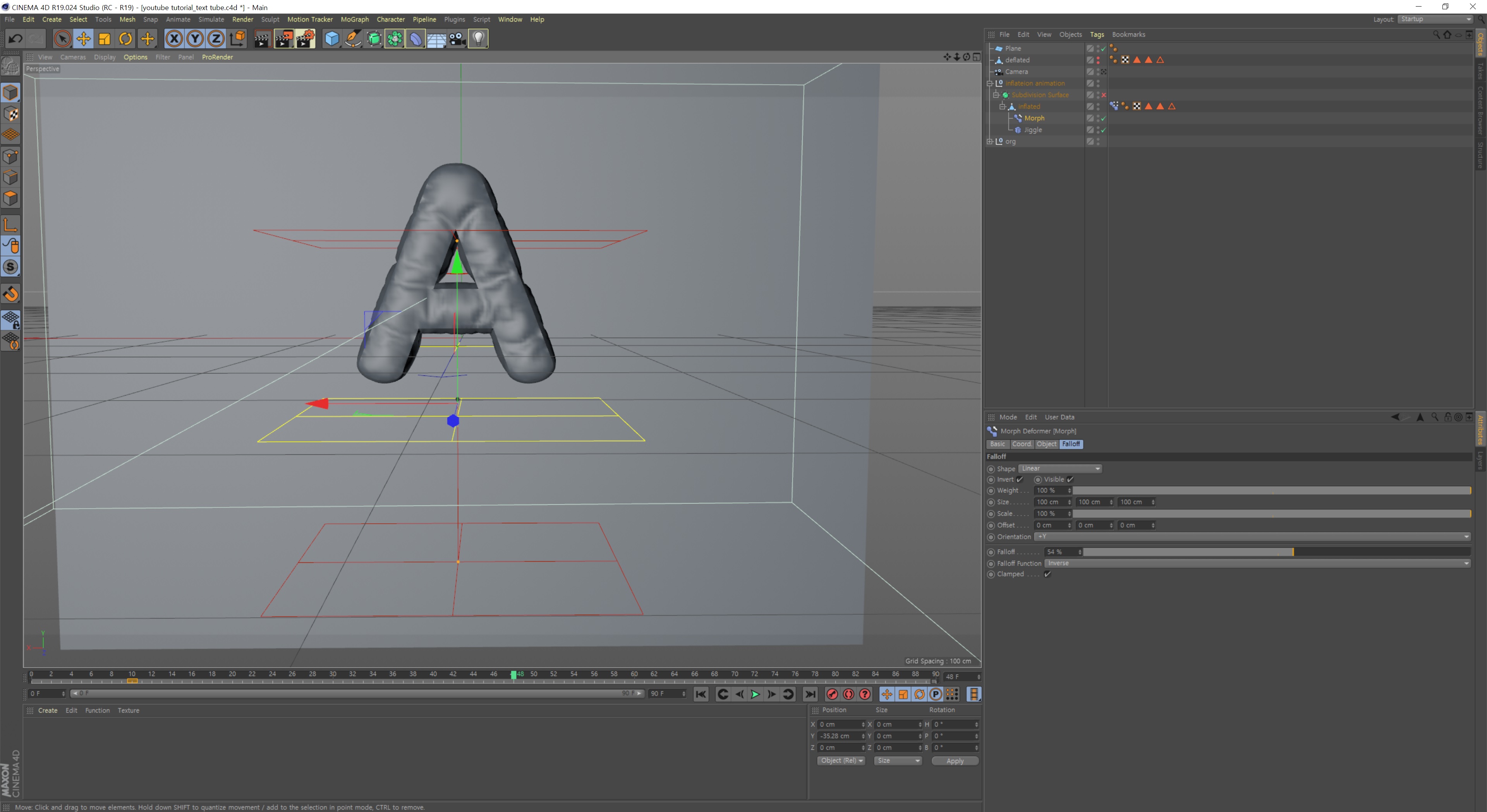
Task: Open the Light object icon
Action: coord(478,39)
